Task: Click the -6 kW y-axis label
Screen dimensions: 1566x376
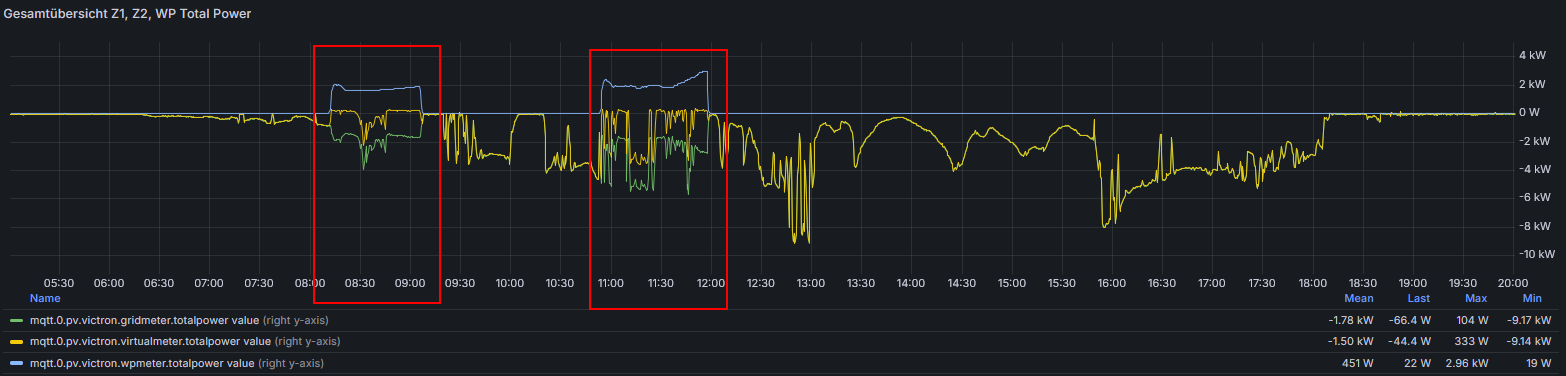Action: pyautogui.click(x=1536, y=198)
